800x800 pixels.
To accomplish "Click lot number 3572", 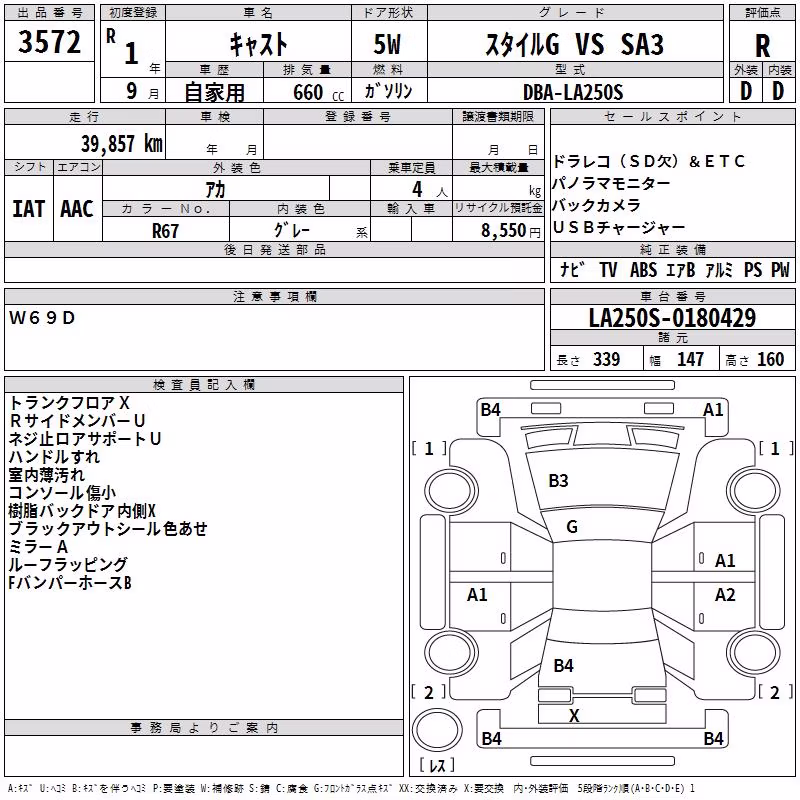I will [x=49, y=42].
